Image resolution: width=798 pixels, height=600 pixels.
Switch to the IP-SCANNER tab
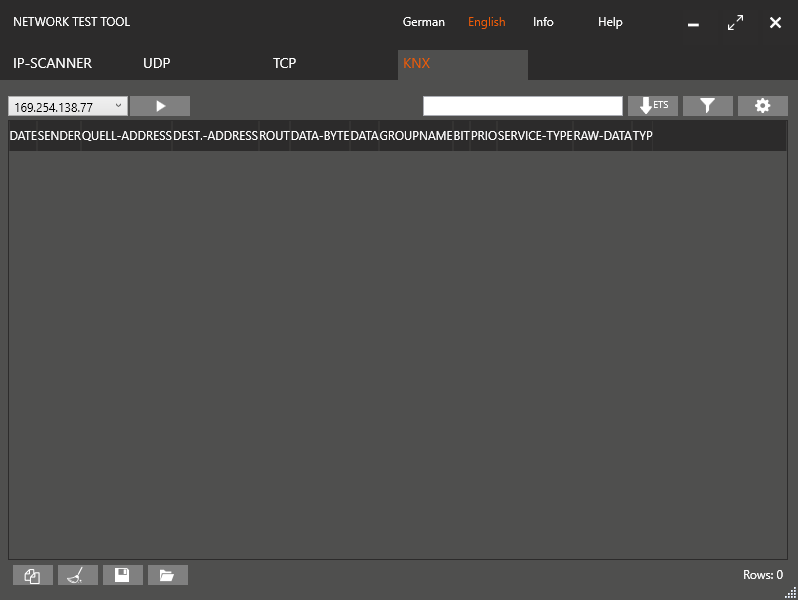tap(52, 64)
